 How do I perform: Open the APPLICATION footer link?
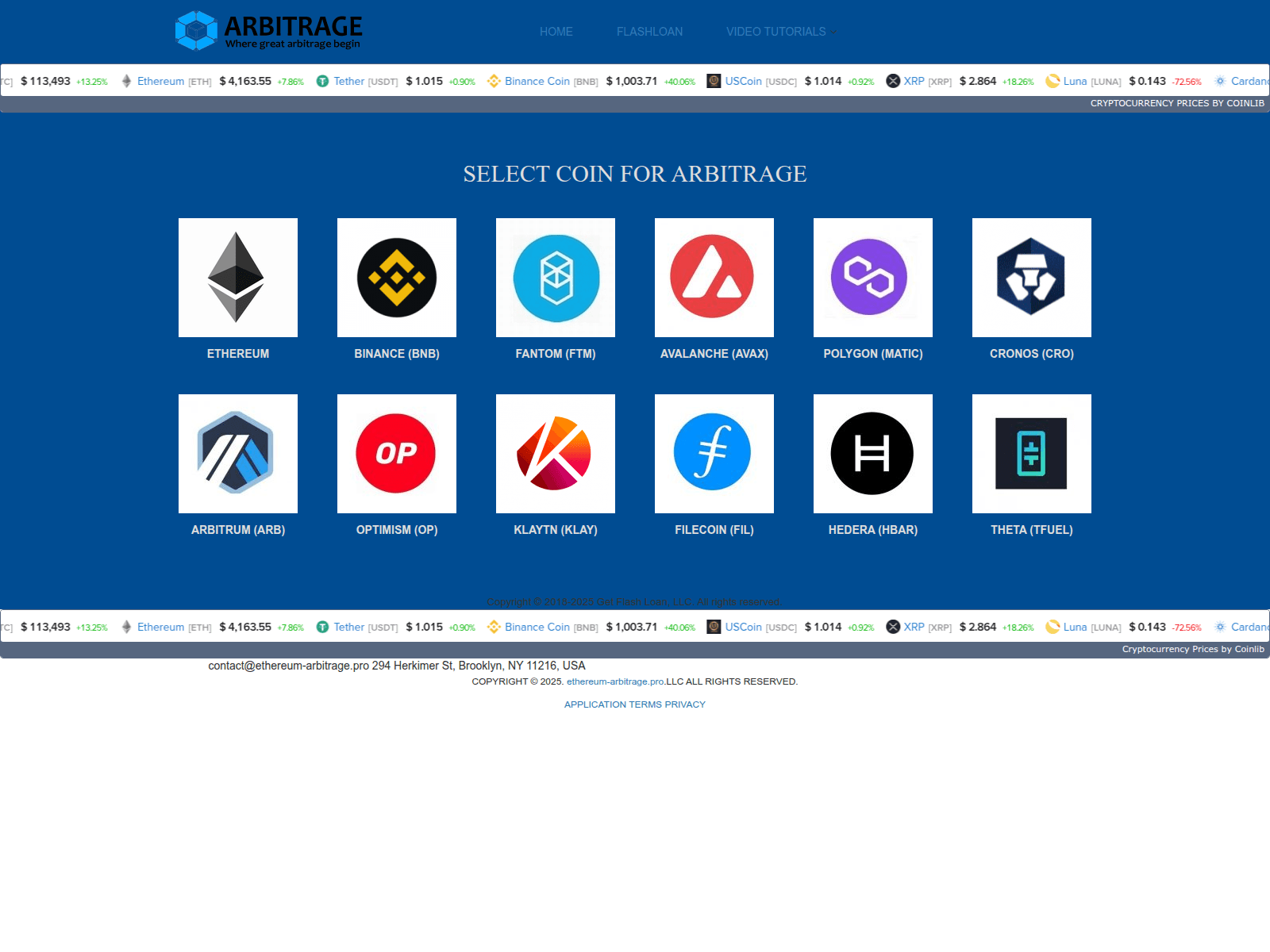(x=595, y=704)
